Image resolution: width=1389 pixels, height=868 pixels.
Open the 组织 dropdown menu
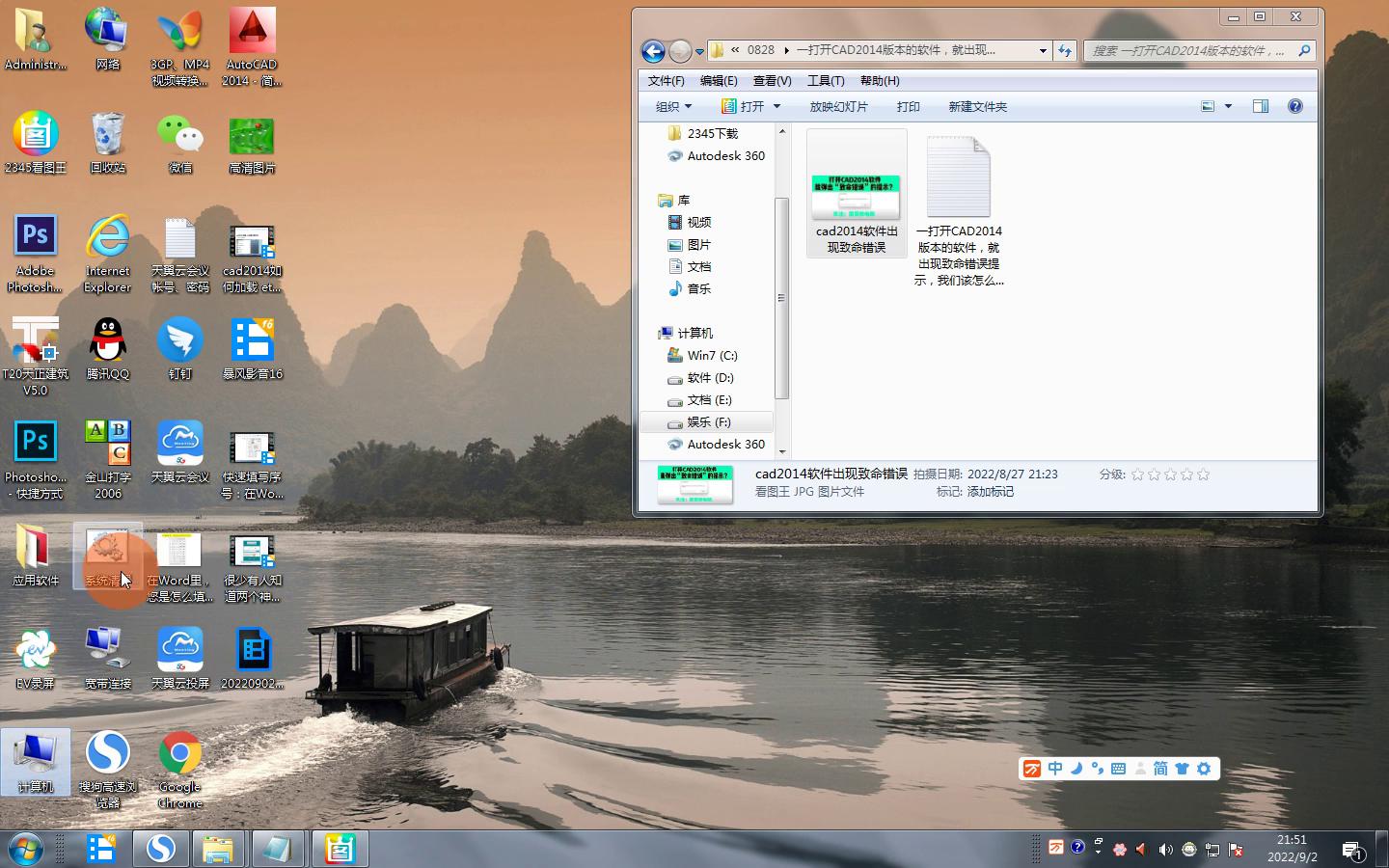[x=673, y=106]
